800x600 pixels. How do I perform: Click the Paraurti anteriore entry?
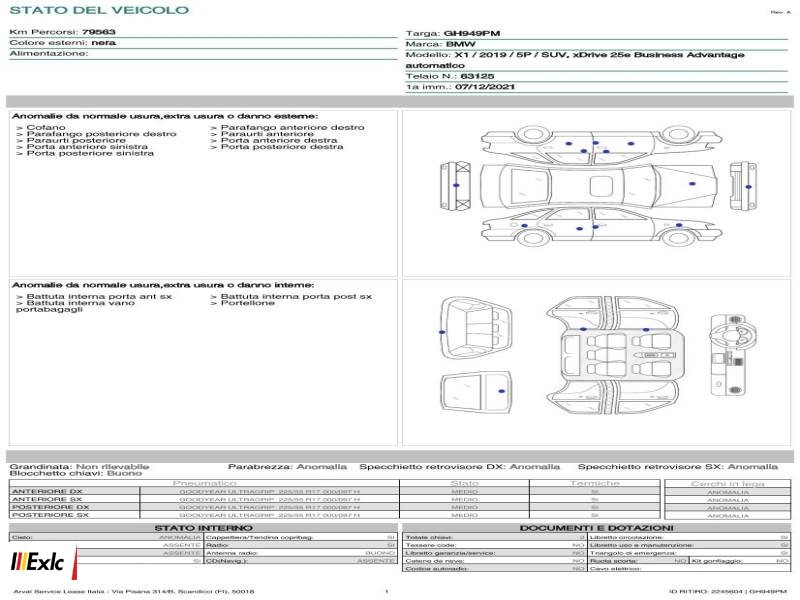tap(262, 134)
